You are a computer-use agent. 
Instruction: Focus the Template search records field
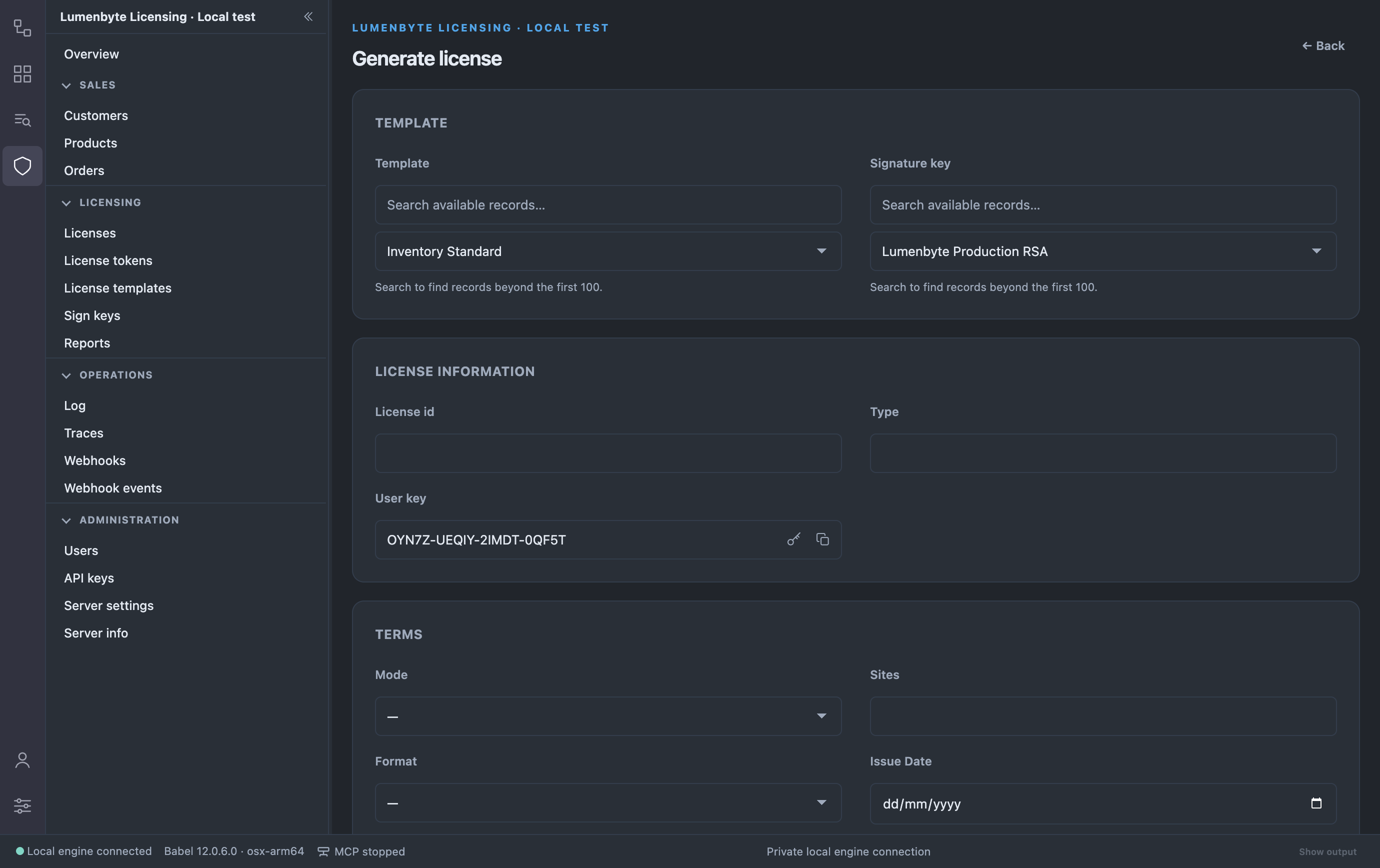click(608, 204)
